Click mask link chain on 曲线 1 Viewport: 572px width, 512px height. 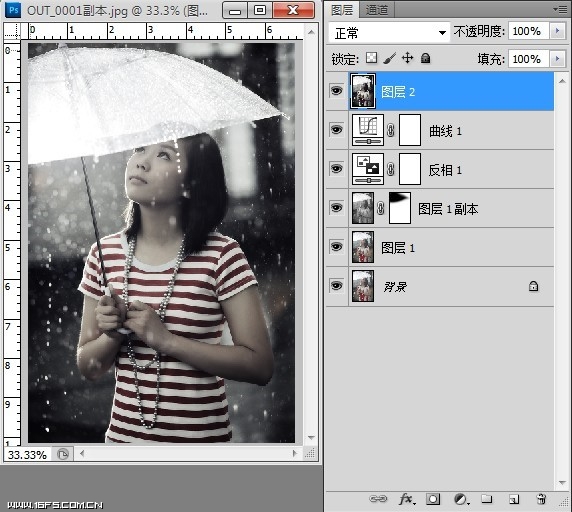[391, 130]
